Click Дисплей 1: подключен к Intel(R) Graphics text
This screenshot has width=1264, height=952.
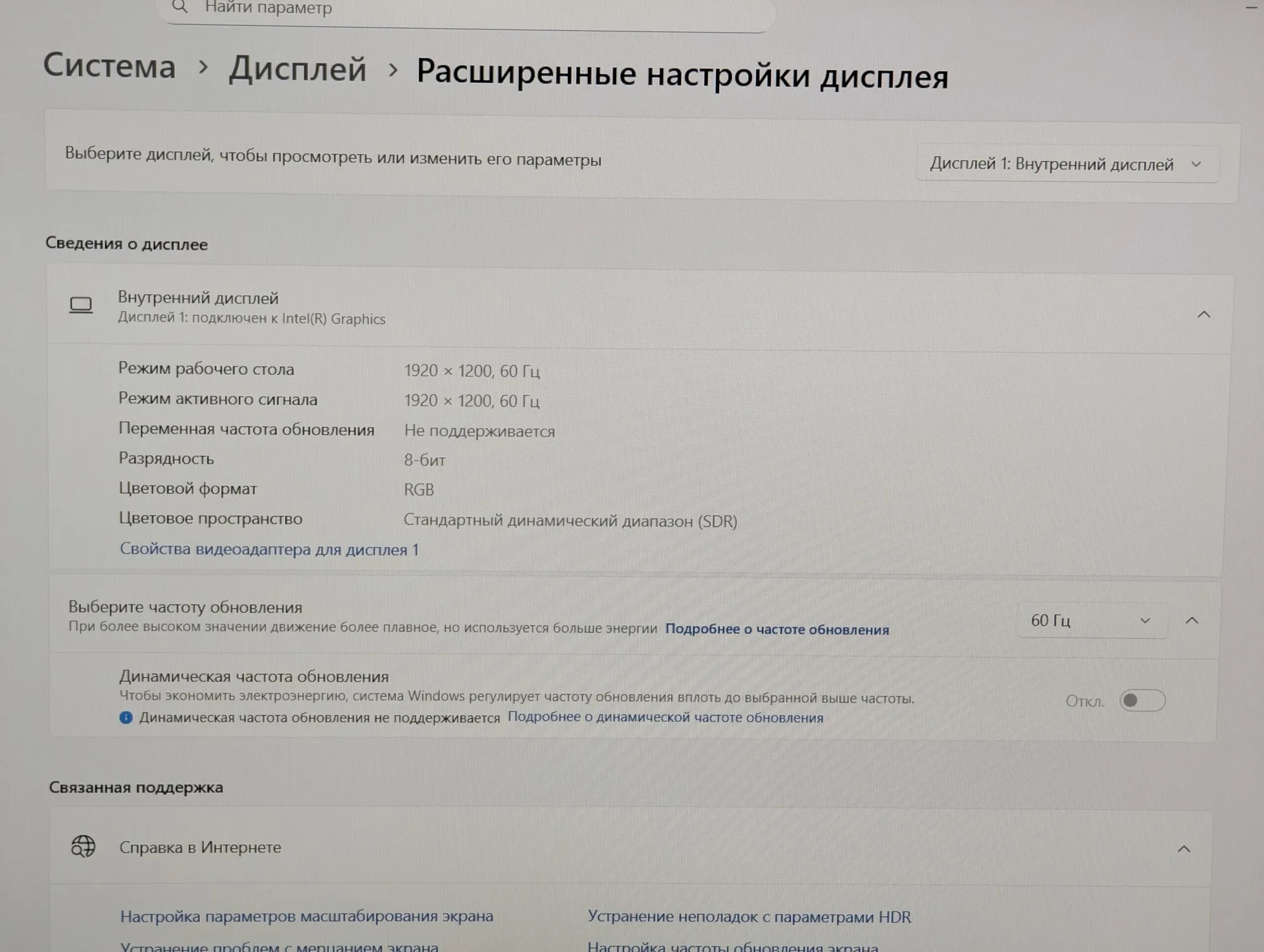[x=252, y=318]
